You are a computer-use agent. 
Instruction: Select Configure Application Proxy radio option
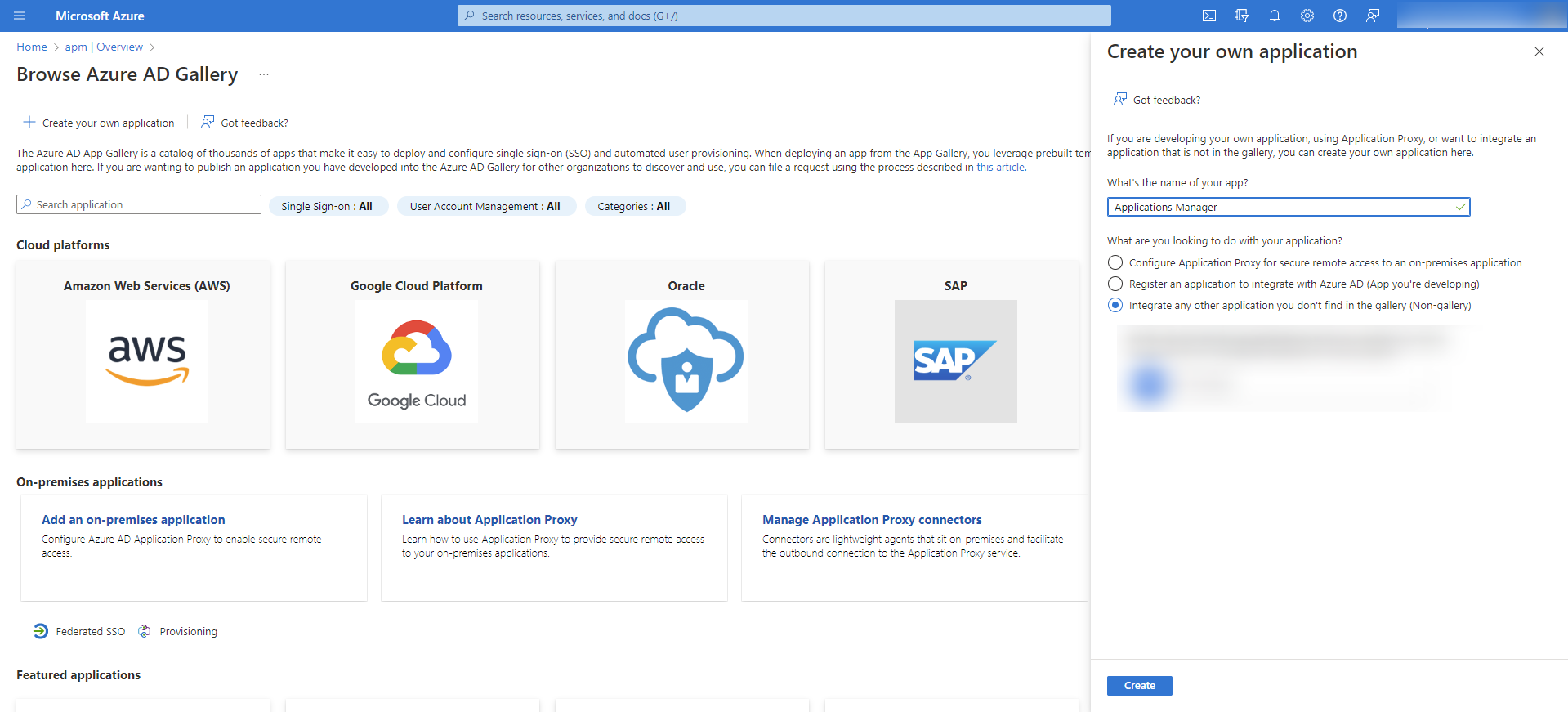tap(1115, 262)
